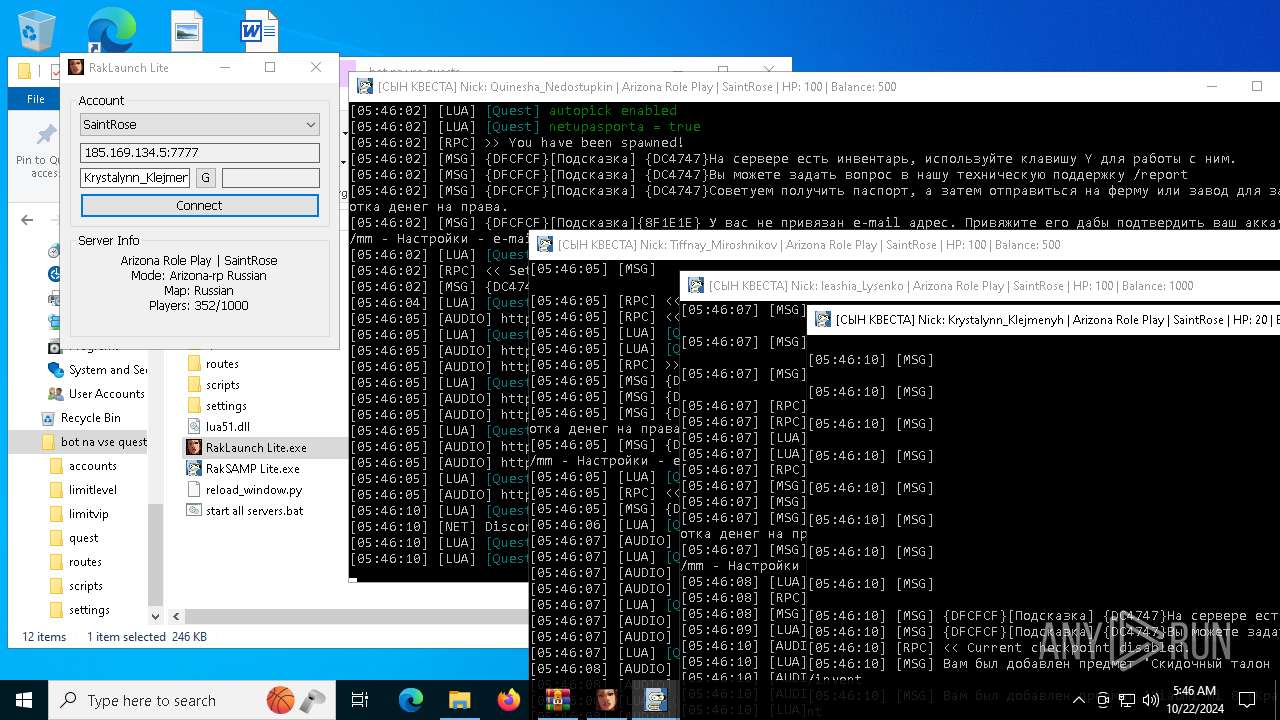Click the Quinesha console window icon

point(365,87)
